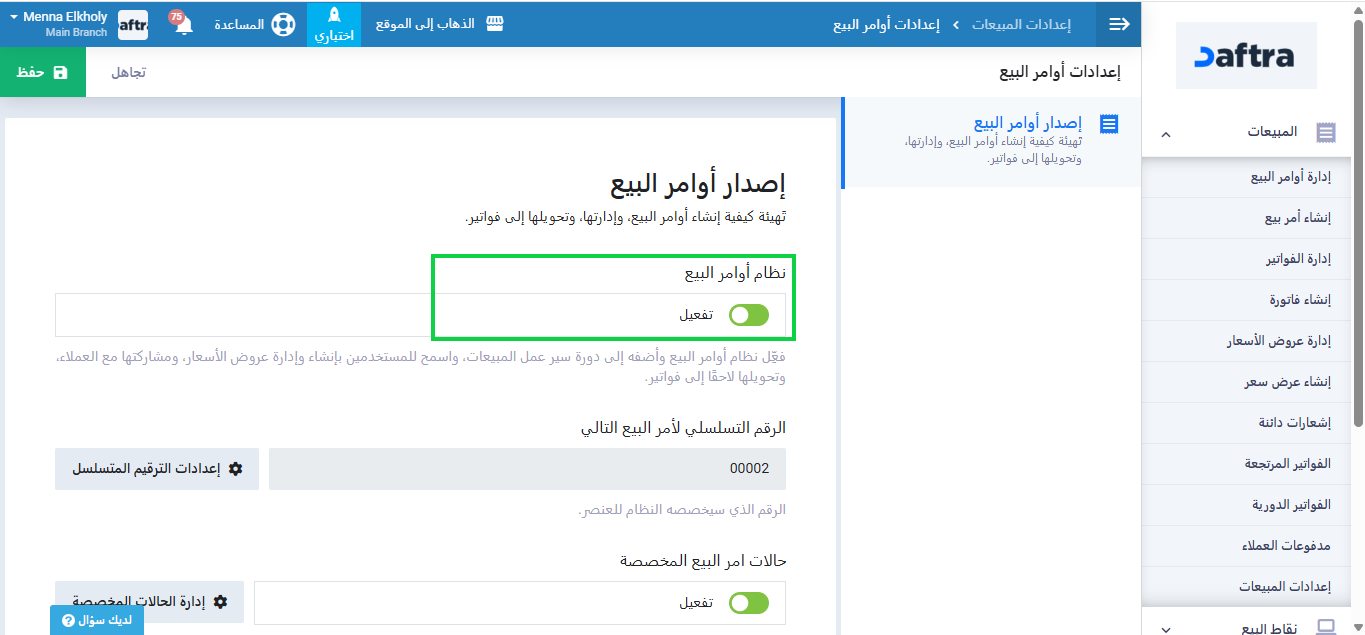1365x635 pixels.
Task: Open the Help lifebuoy icon
Action: click(283, 24)
